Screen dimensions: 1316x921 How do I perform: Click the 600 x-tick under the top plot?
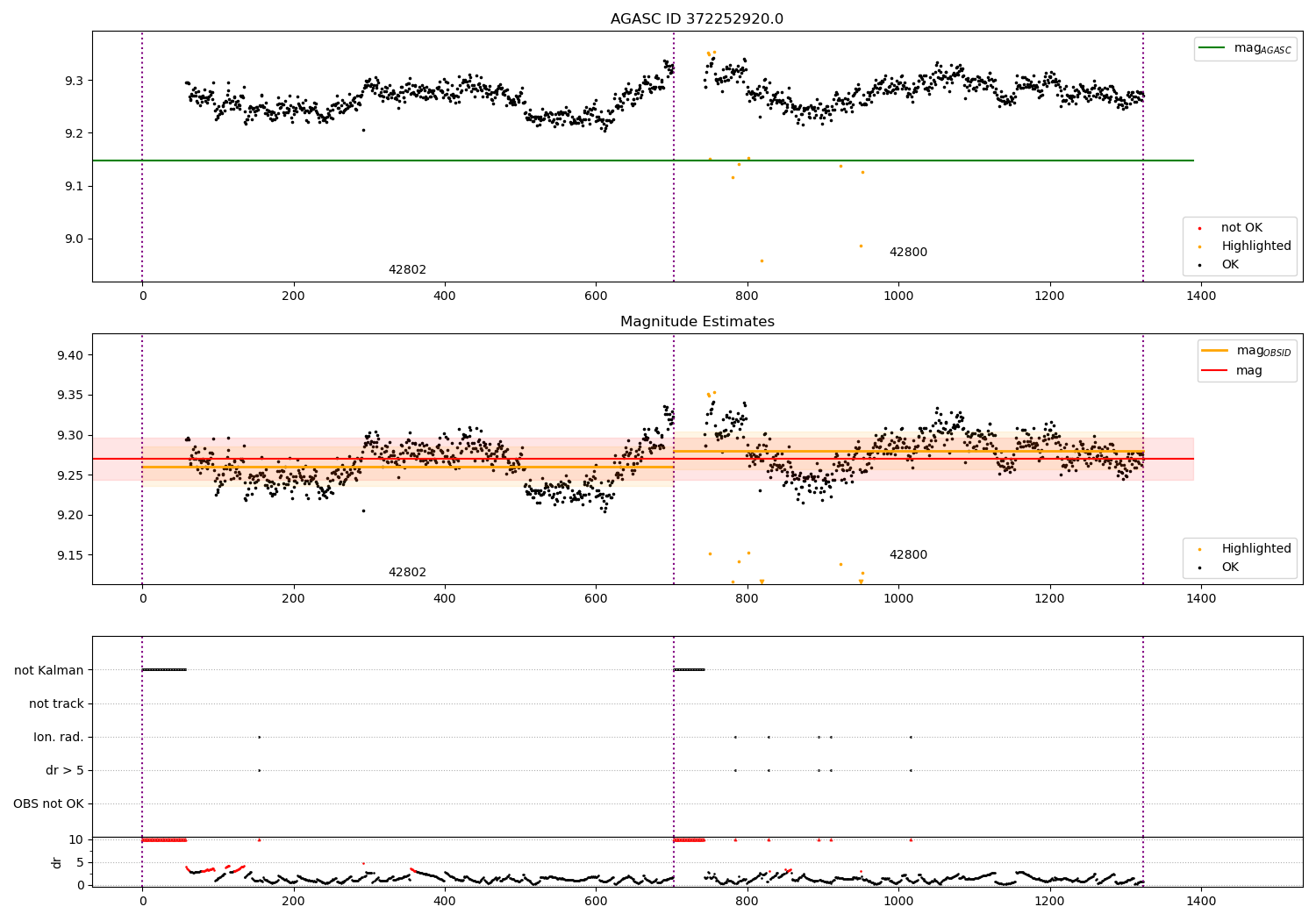pyautogui.click(x=596, y=296)
